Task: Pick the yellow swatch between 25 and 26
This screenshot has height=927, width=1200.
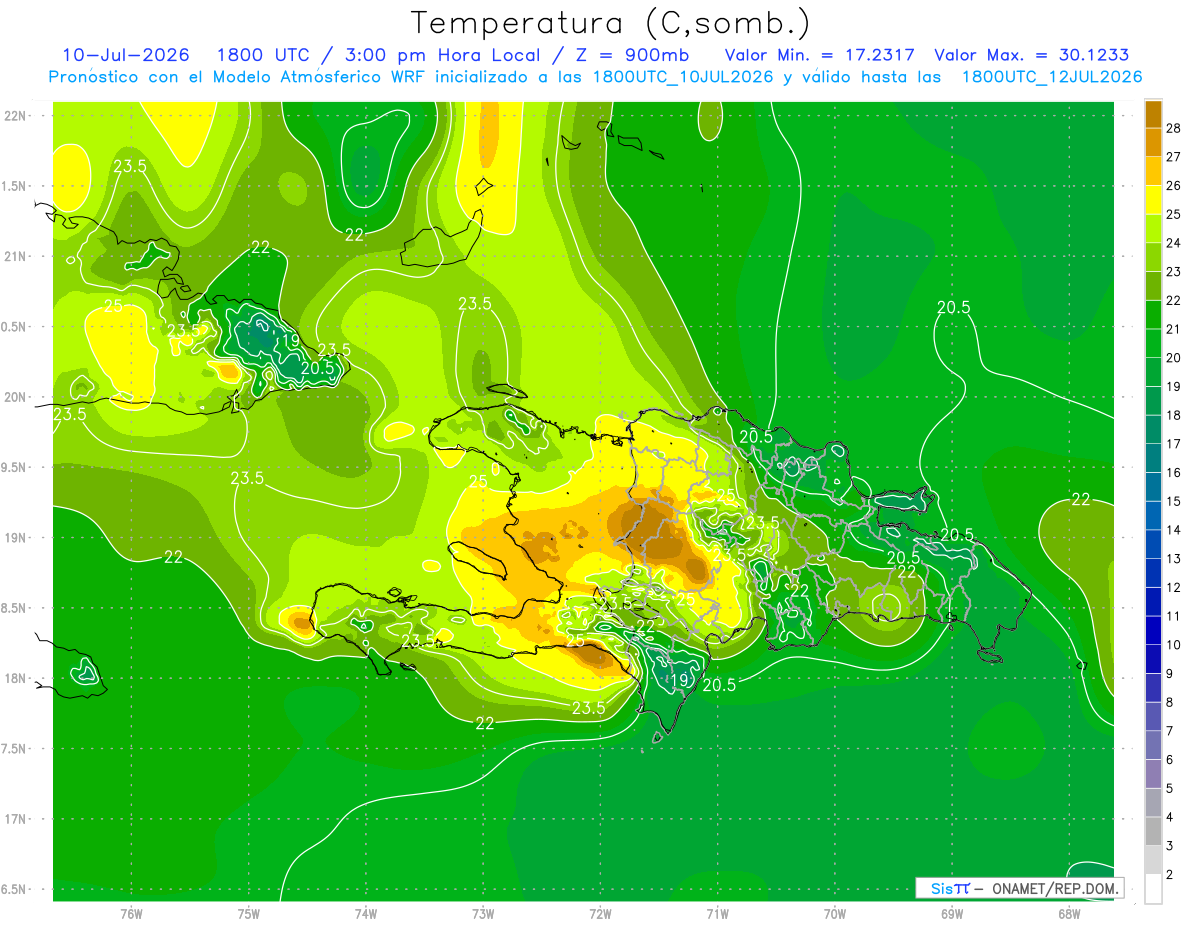Action: click(1153, 200)
